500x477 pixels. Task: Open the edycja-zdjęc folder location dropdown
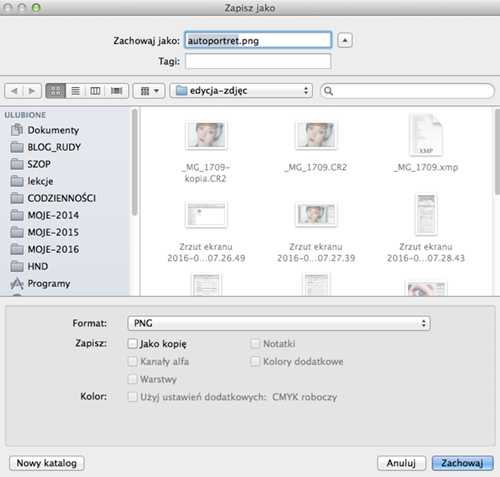point(241,91)
